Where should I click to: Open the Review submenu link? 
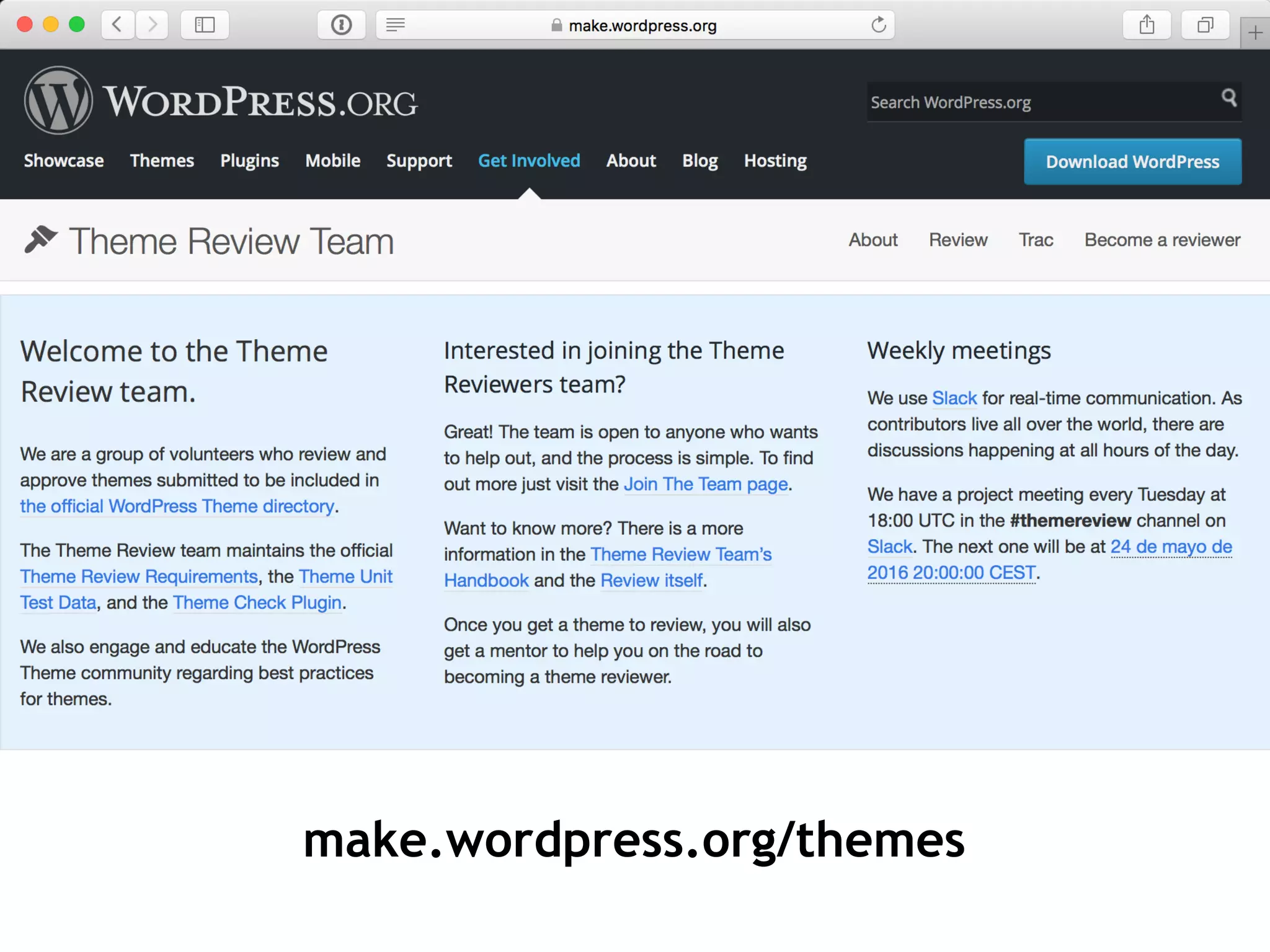pos(958,240)
